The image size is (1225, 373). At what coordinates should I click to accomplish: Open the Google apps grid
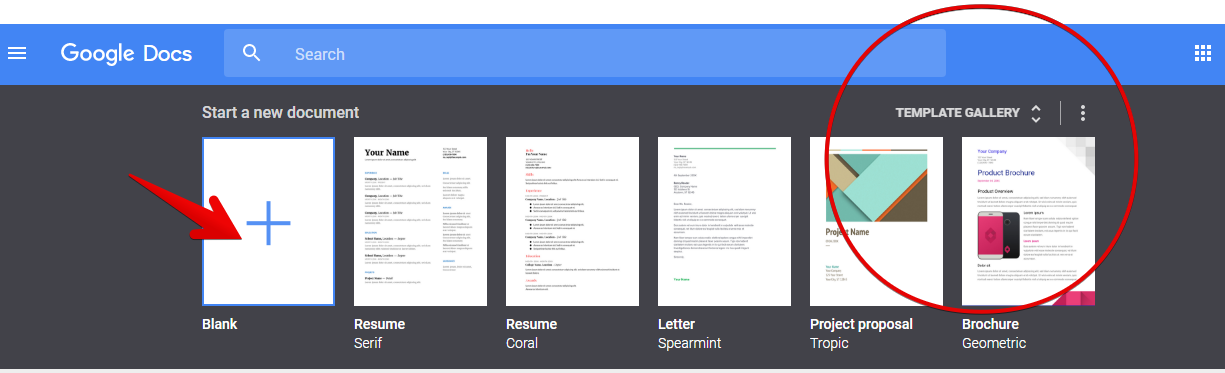1203,53
